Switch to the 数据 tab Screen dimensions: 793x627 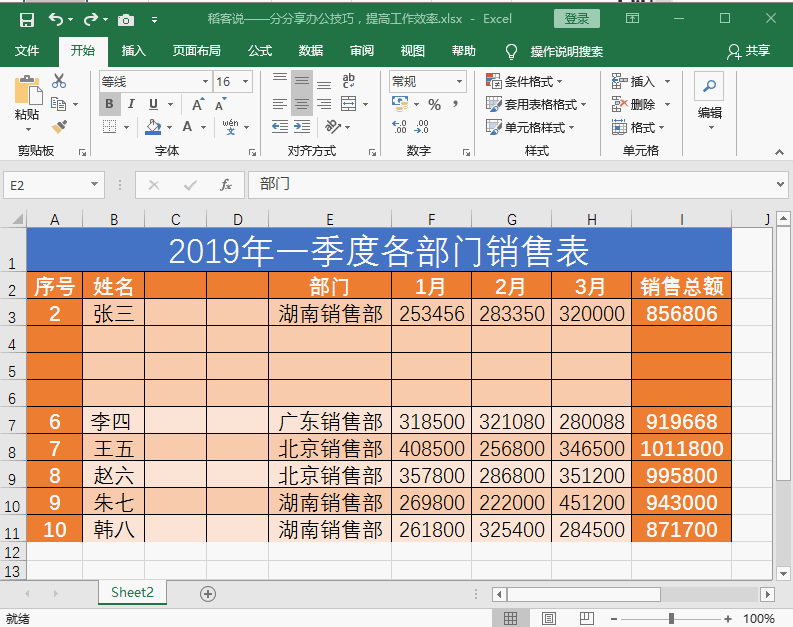coord(311,51)
